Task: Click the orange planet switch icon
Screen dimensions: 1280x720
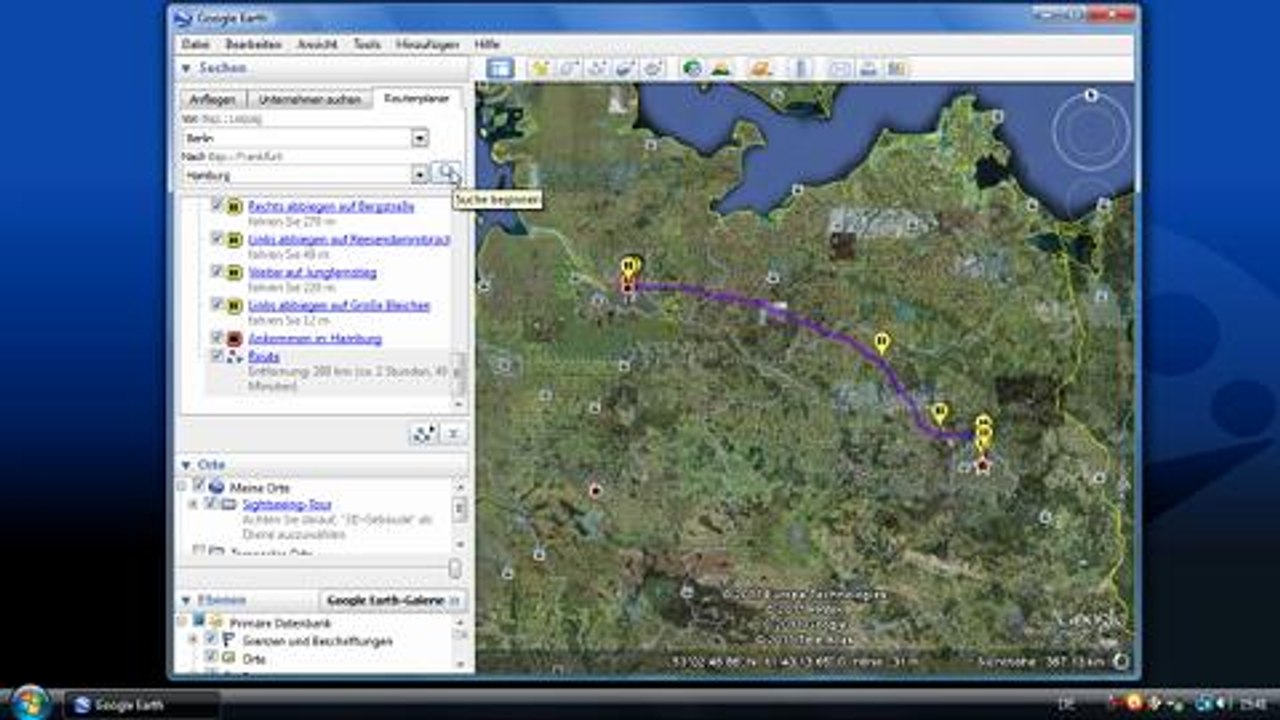Action: pos(761,68)
